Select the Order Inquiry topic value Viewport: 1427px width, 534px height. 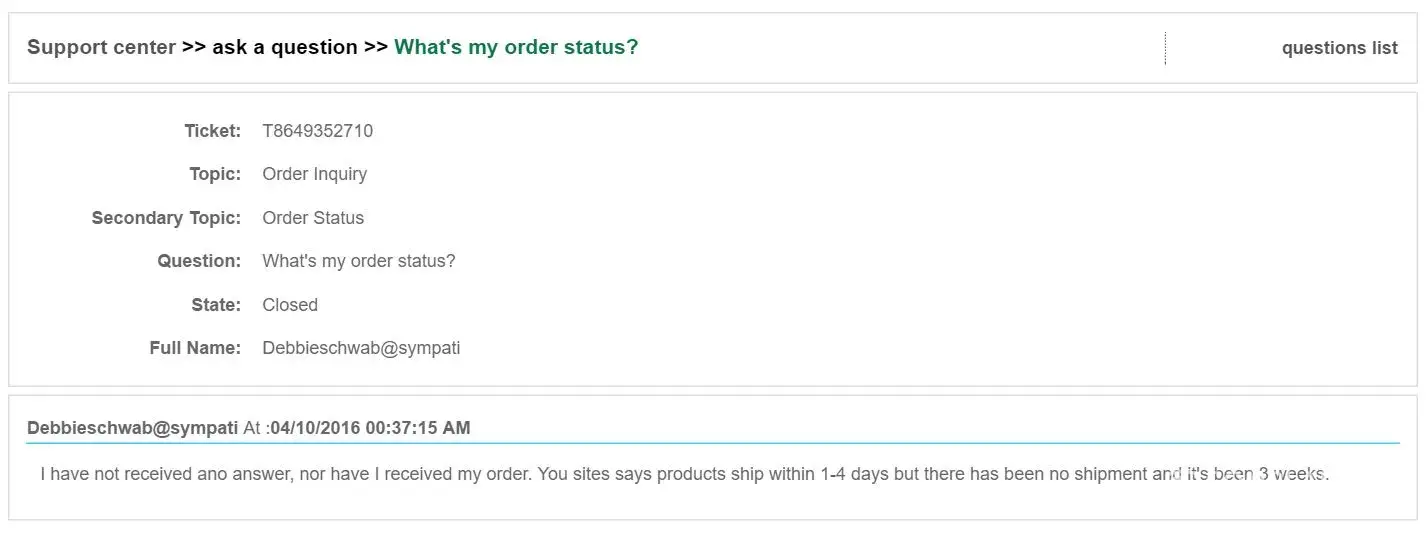[314, 174]
